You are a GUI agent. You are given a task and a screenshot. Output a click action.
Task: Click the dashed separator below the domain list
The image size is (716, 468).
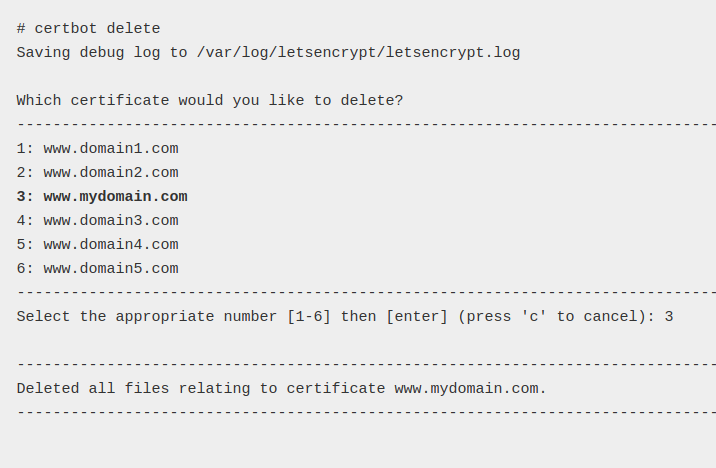point(366,293)
